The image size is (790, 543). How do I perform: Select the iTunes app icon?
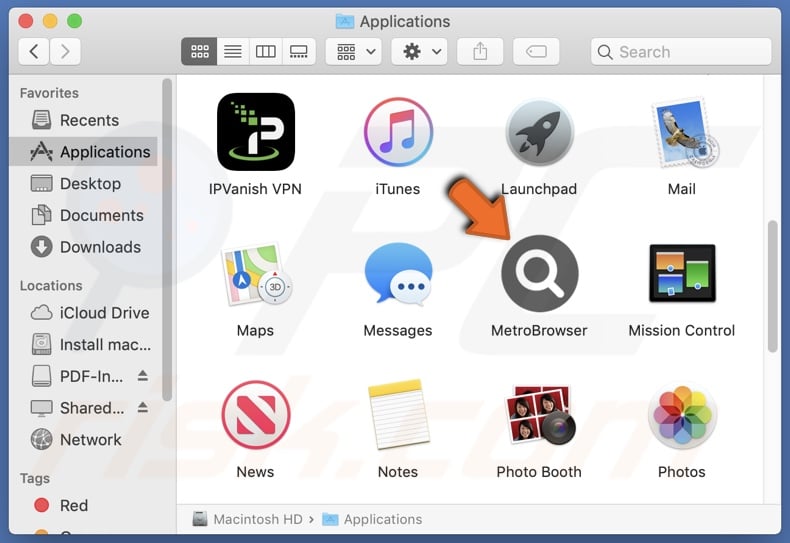click(x=398, y=132)
